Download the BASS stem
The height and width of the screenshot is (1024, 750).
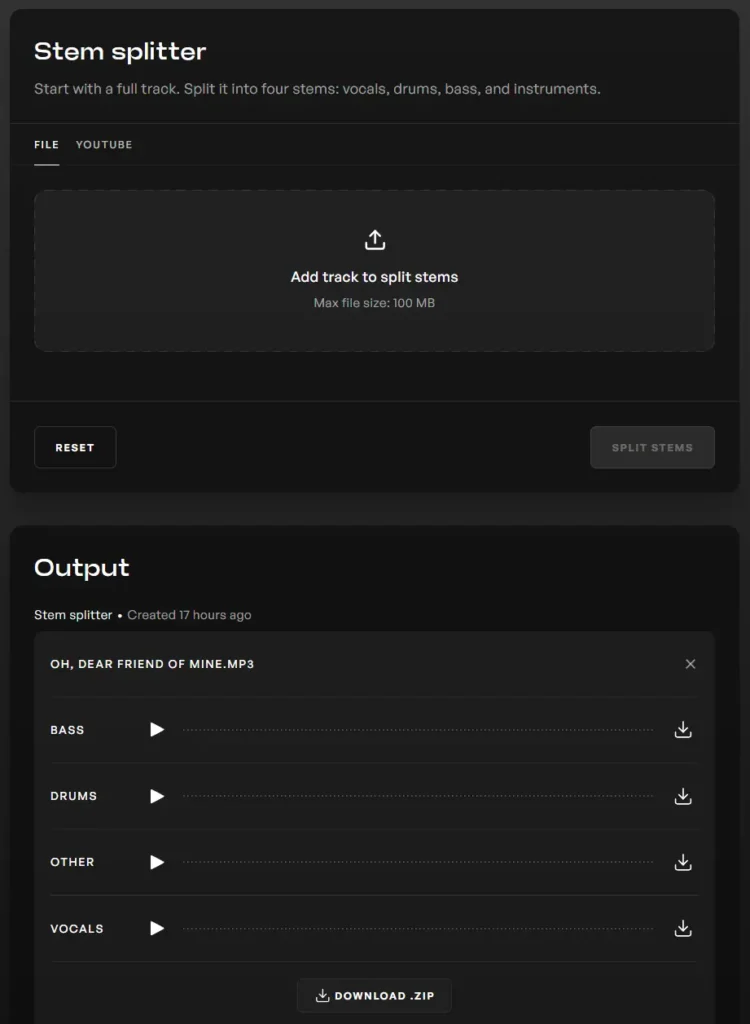683,729
